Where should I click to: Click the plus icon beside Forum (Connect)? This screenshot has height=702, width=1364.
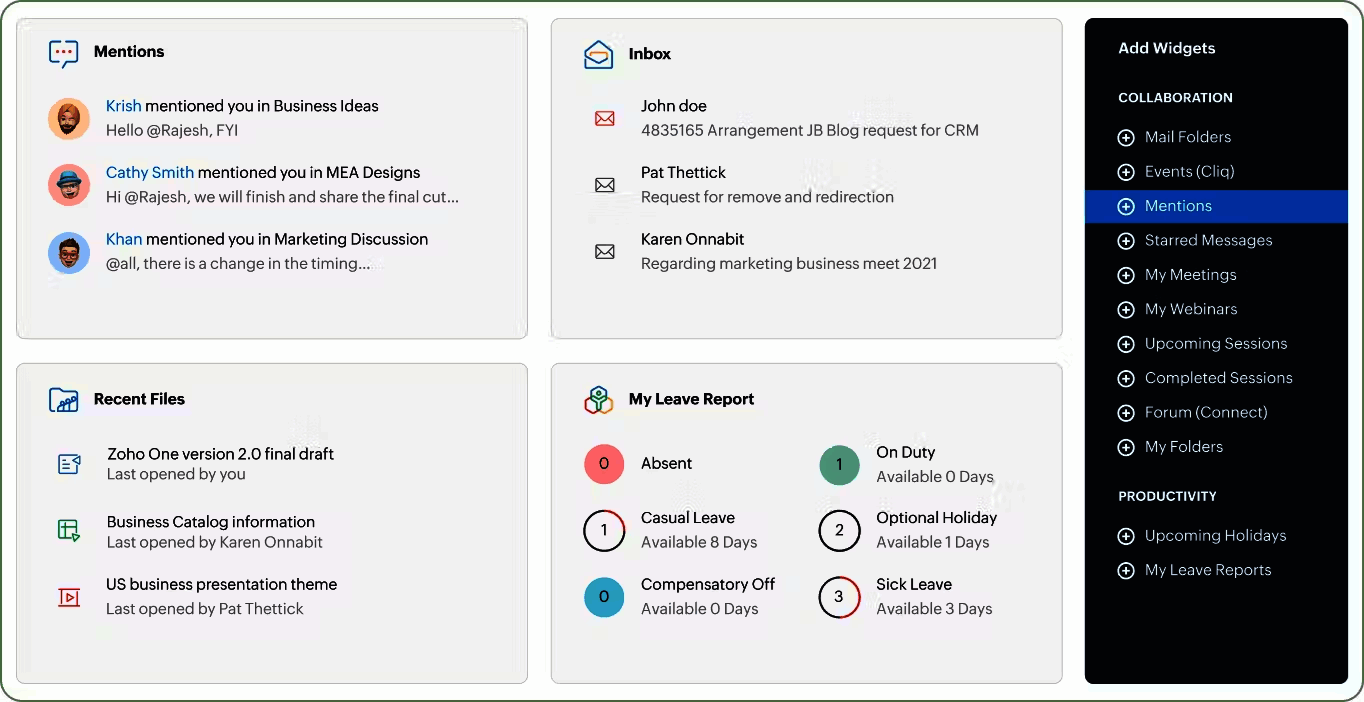click(x=1124, y=412)
